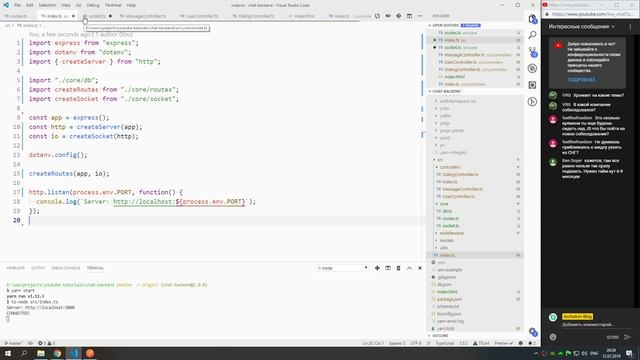The height and width of the screenshot is (360, 640).
Task: Open File Explorer from the taskbar
Action: [41, 353]
